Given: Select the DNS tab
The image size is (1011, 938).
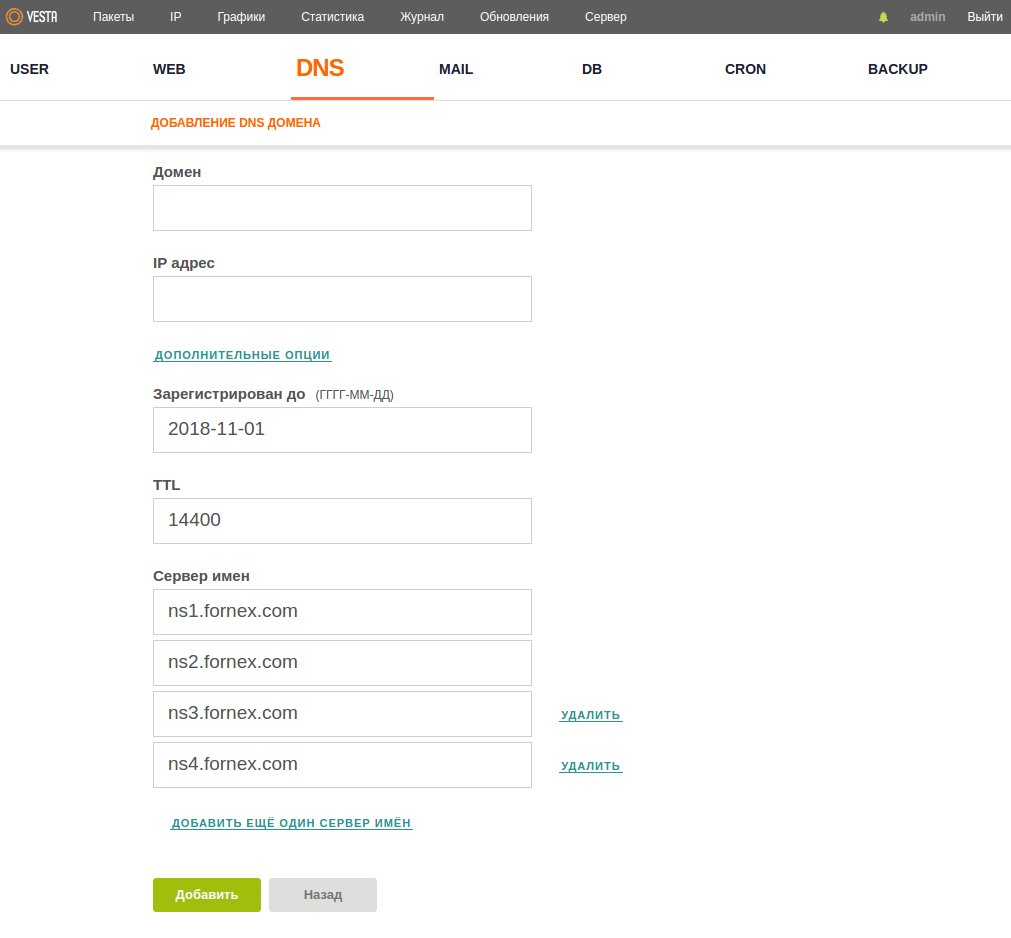Looking at the screenshot, I should 320,68.
